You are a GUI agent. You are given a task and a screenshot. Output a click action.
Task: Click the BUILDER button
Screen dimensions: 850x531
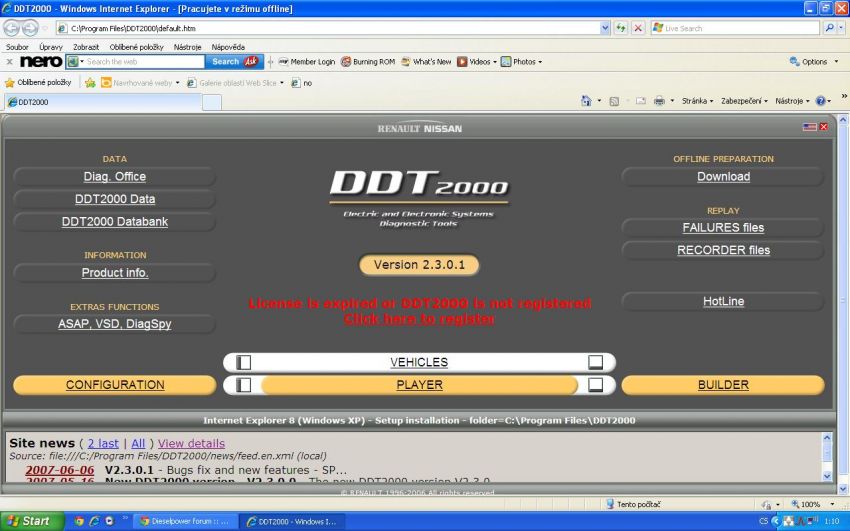point(723,385)
